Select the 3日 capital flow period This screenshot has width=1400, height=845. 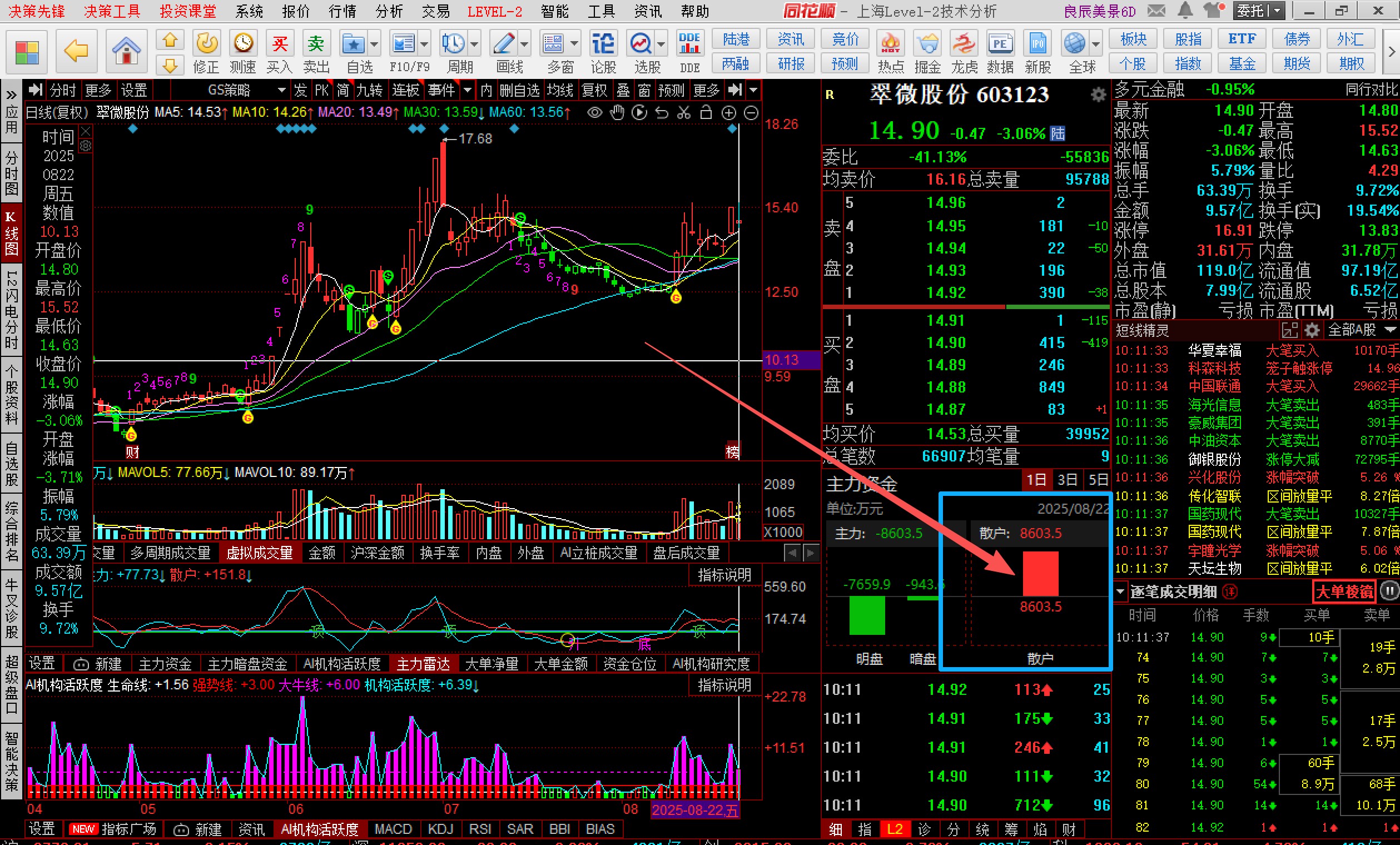[x=1066, y=480]
